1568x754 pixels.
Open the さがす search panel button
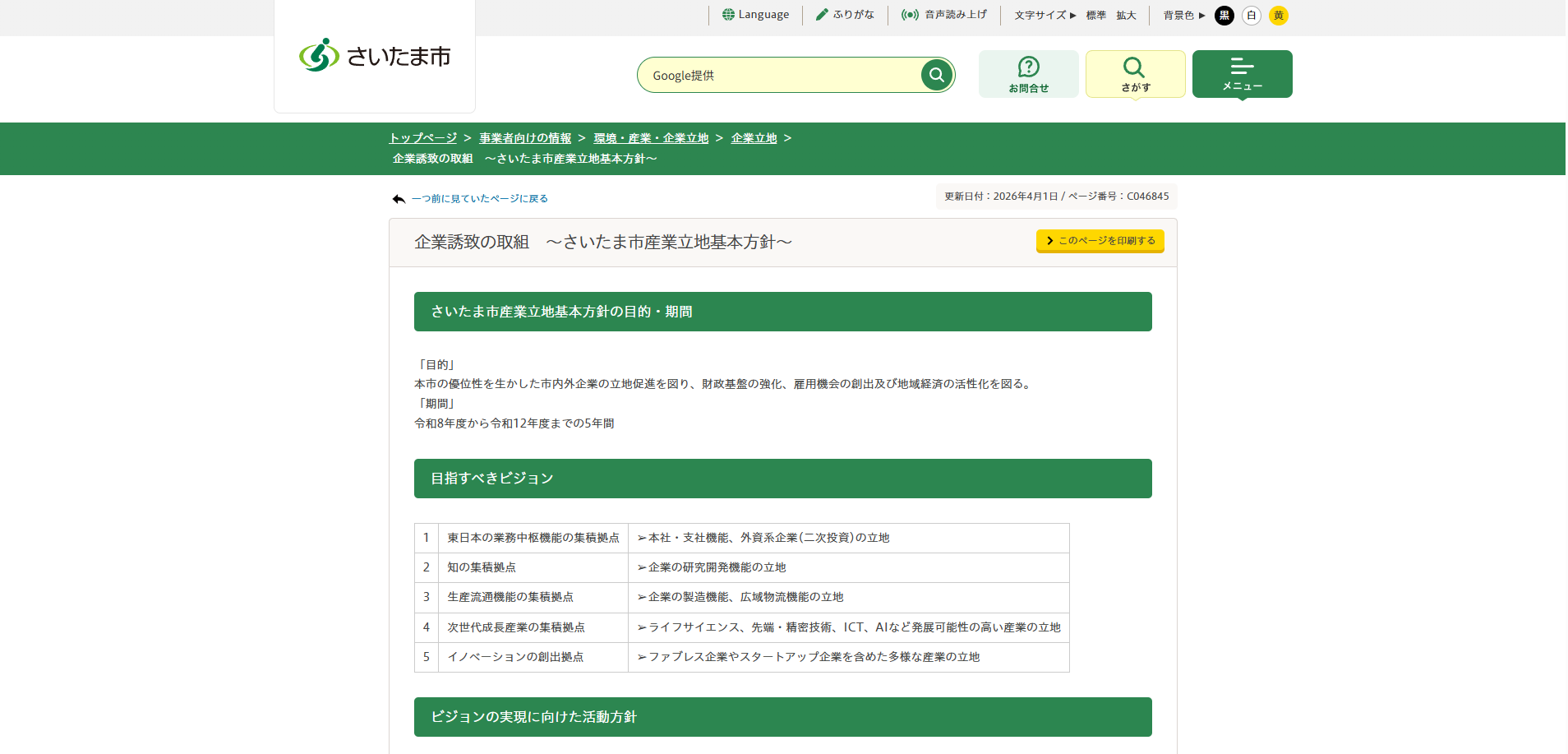[1136, 74]
